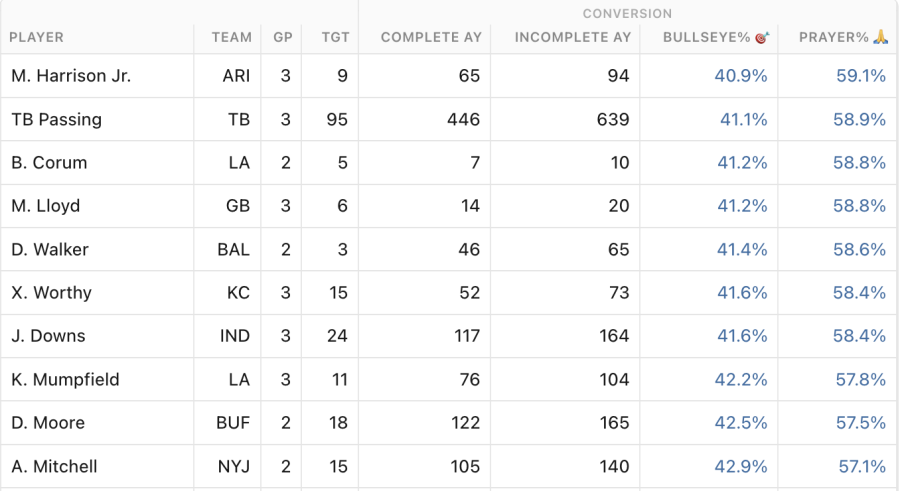900x491 pixels.
Task: Sort table by TGT column
Action: 335,37
